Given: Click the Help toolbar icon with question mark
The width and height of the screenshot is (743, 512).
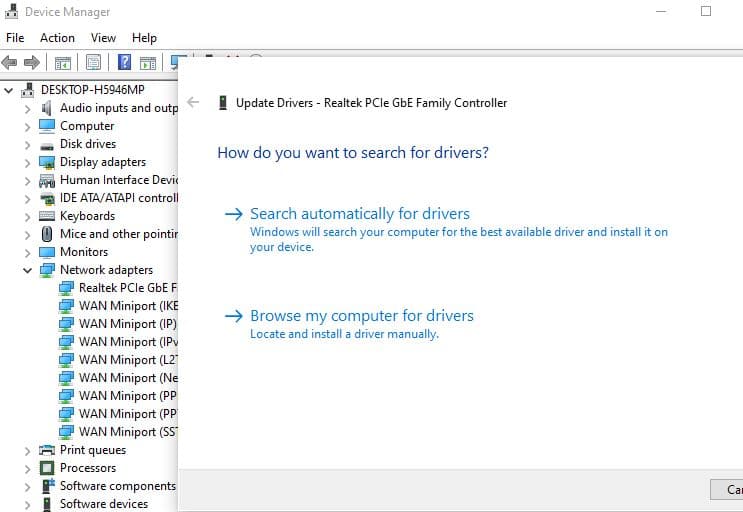Looking at the screenshot, I should click(124, 62).
